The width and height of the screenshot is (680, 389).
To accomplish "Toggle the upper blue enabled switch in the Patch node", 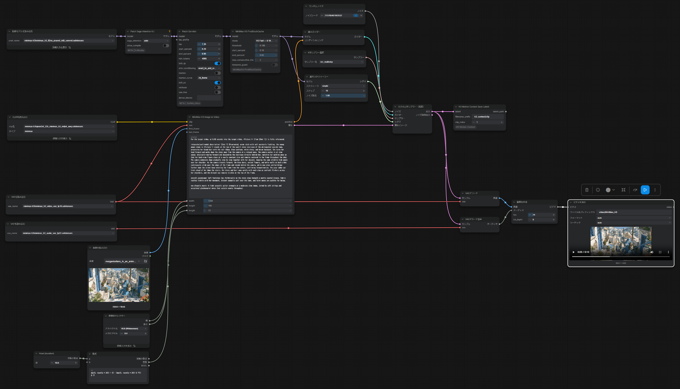I will 217,63.
